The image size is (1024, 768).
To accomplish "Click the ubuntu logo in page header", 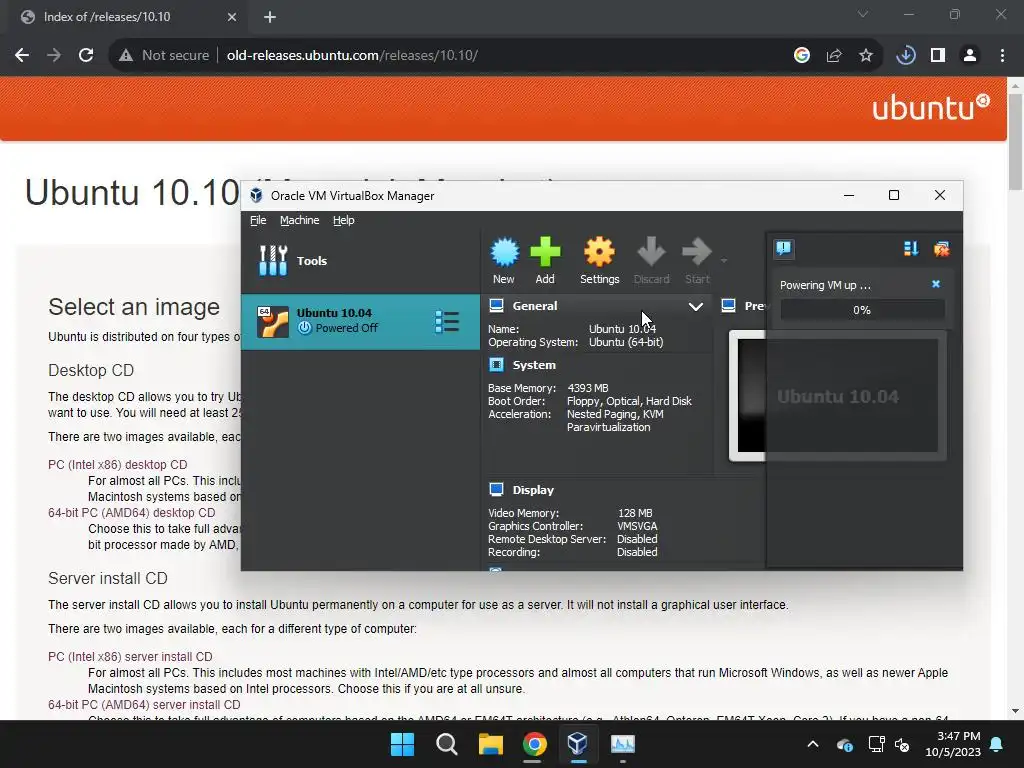I will tap(931, 108).
